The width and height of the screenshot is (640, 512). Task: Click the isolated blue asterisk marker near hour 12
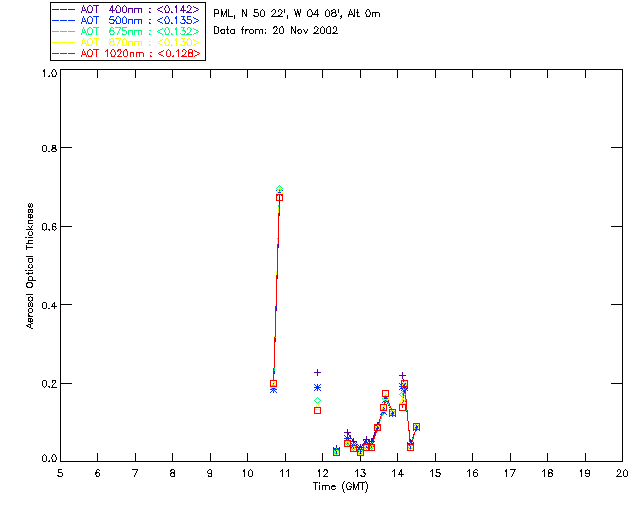pos(317,387)
